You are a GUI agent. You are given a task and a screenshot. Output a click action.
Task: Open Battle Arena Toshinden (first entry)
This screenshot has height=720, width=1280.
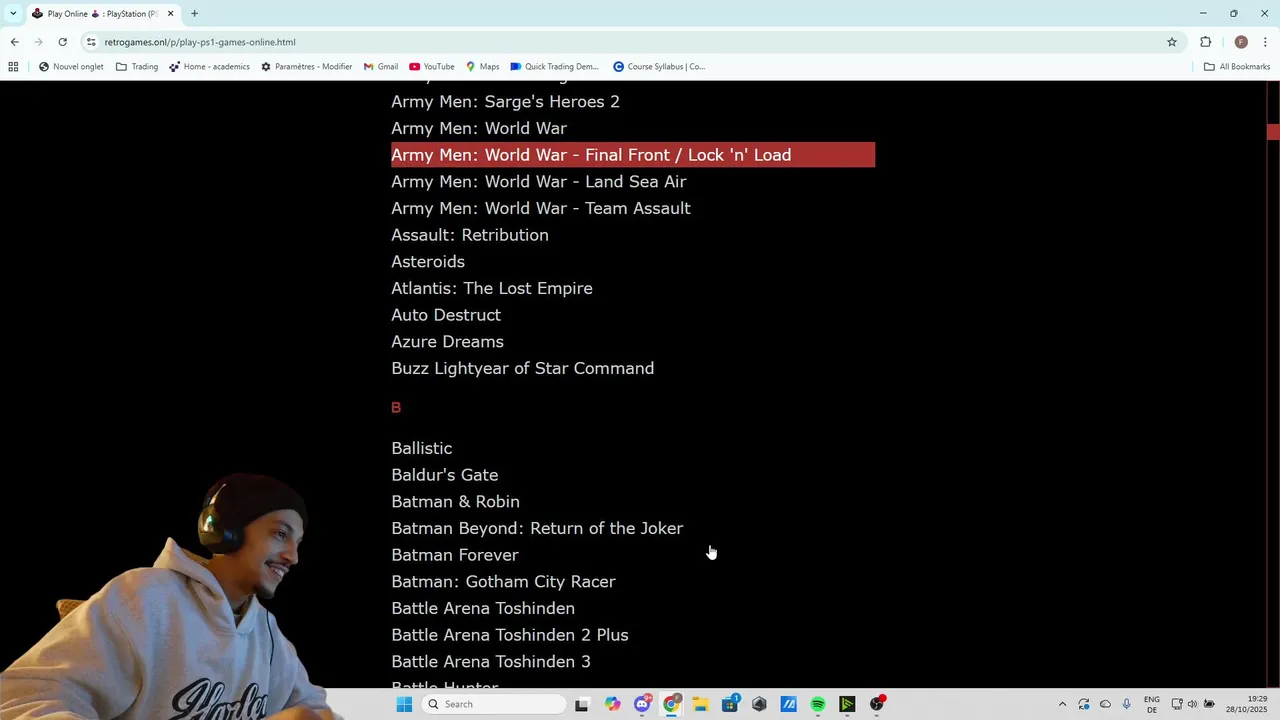(x=483, y=608)
